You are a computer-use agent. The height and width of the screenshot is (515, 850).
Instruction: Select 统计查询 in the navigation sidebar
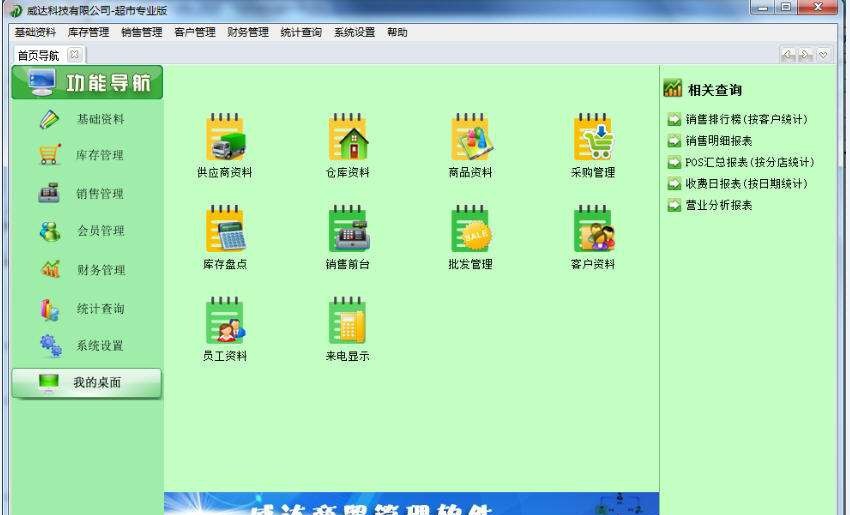tap(81, 309)
